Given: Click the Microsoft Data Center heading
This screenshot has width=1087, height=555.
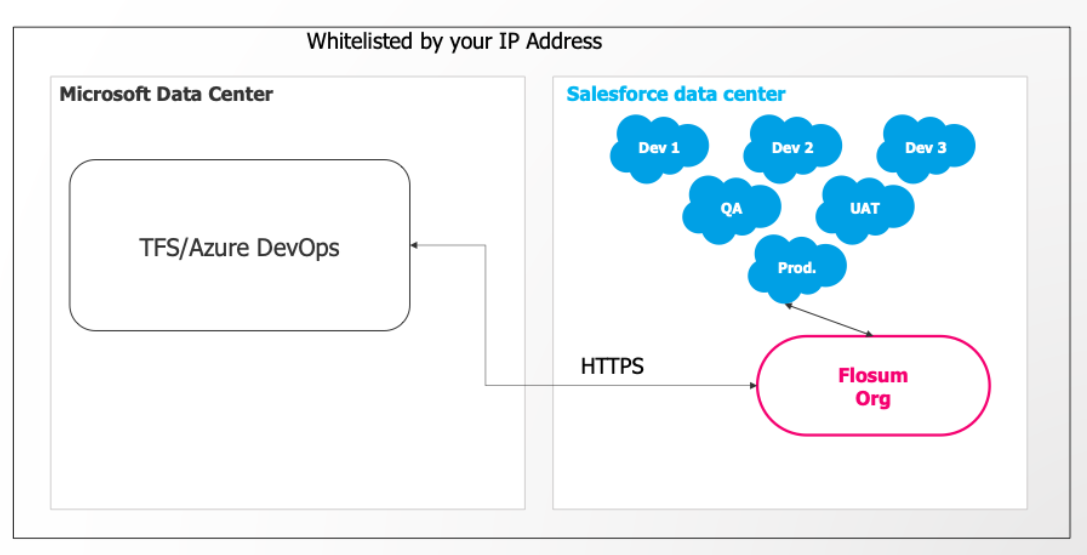Looking at the screenshot, I should click(166, 95).
